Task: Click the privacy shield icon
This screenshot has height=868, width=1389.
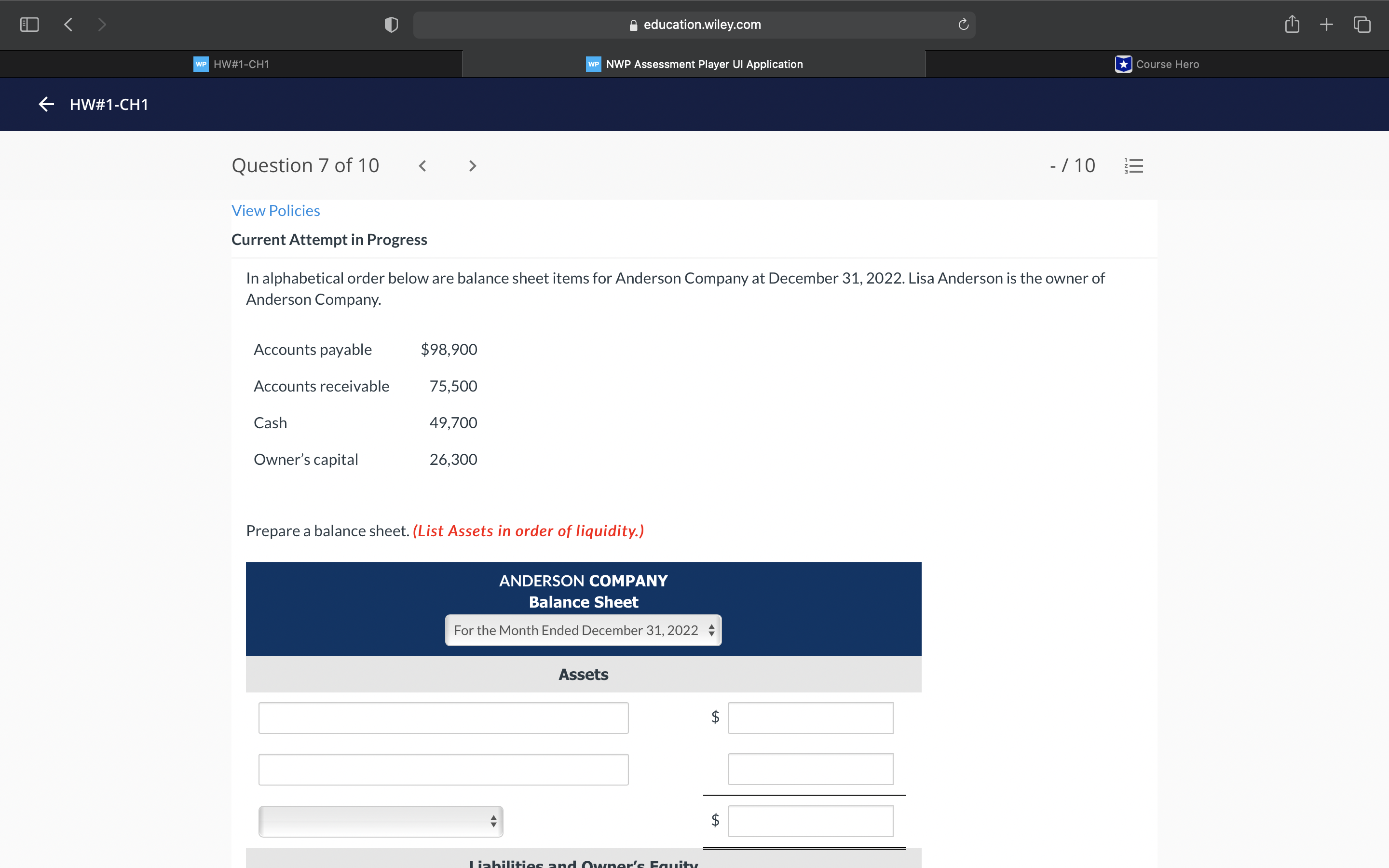Action: tap(391, 25)
